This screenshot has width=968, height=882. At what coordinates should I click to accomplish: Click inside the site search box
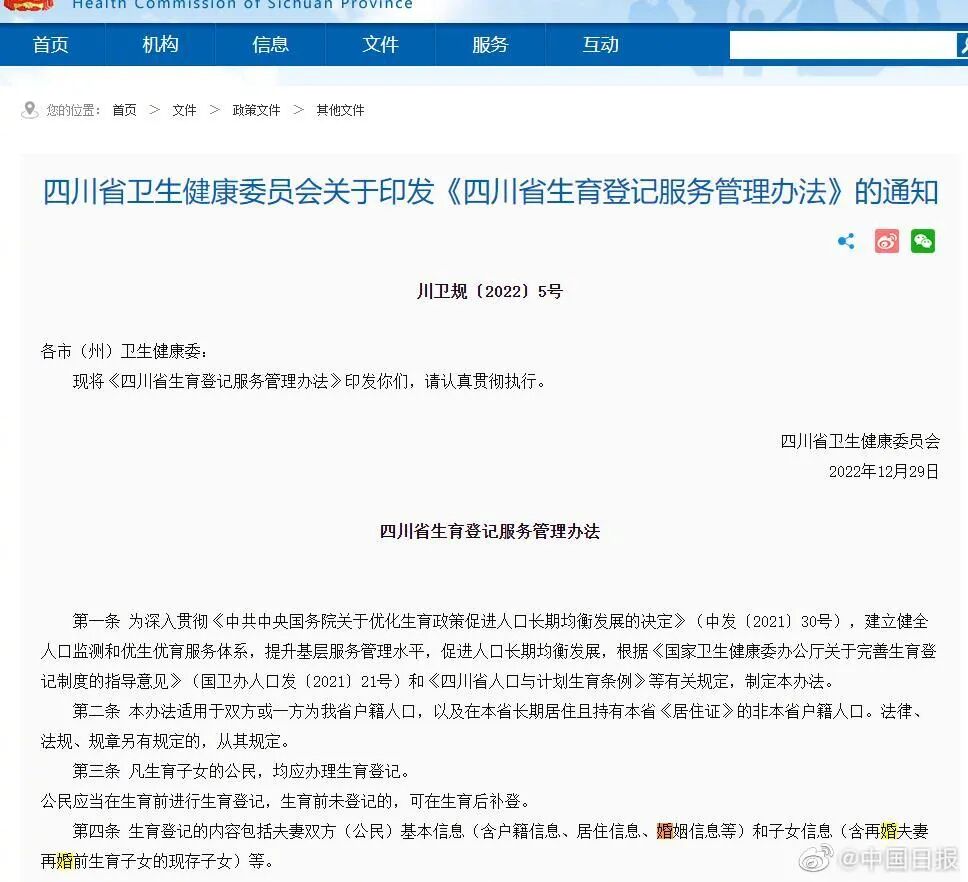click(842, 45)
